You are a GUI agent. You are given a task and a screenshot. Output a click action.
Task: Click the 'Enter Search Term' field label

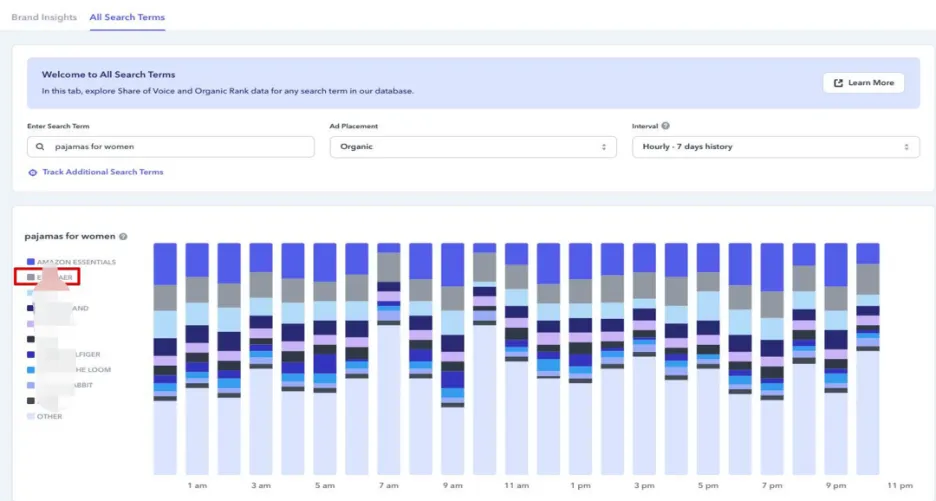tap(58, 126)
